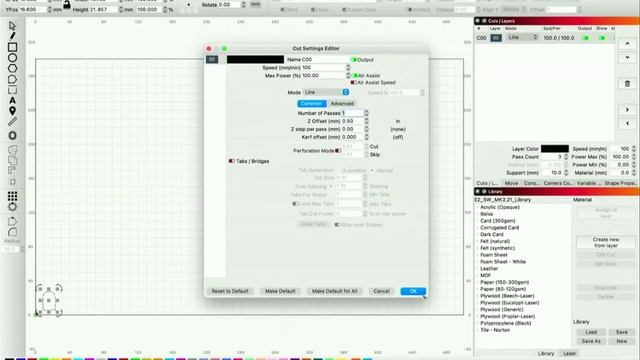Open the Mode dropdown in Cut Settings Editor
The image size is (640, 360).
(x=326, y=92)
